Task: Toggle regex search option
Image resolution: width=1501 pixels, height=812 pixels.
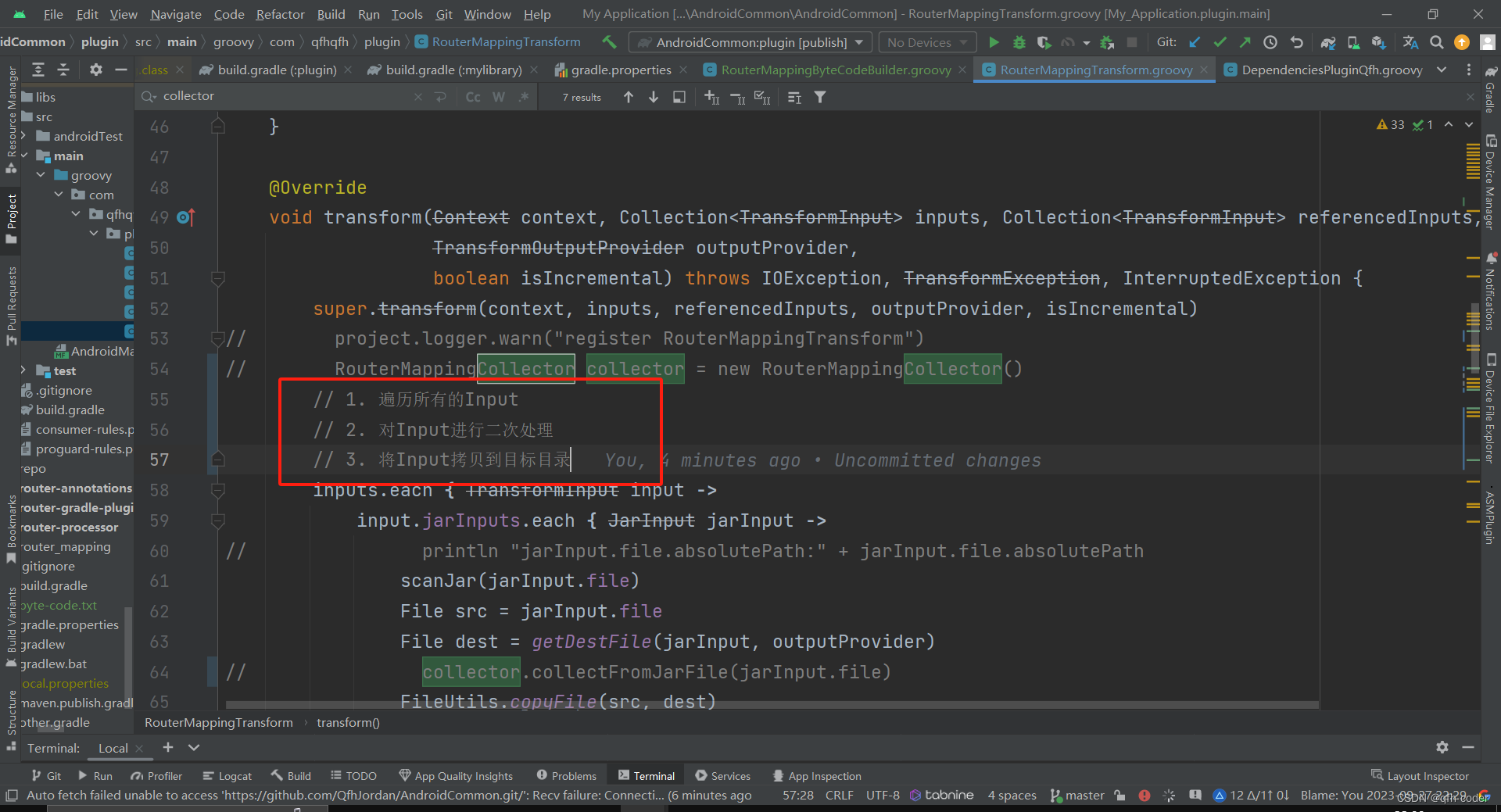Action: (x=524, y=97)
